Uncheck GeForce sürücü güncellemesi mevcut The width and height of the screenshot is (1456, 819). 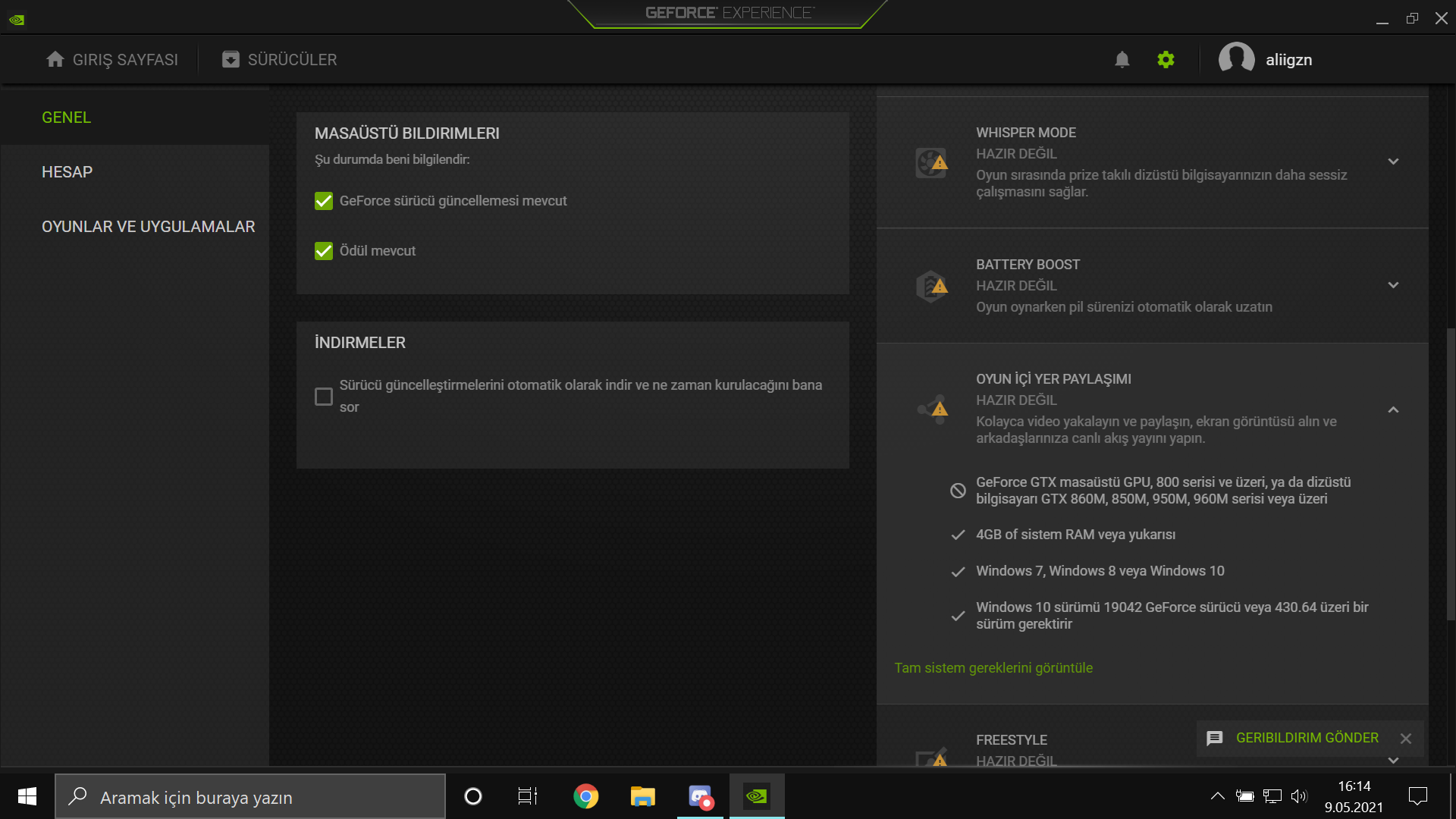324,201
